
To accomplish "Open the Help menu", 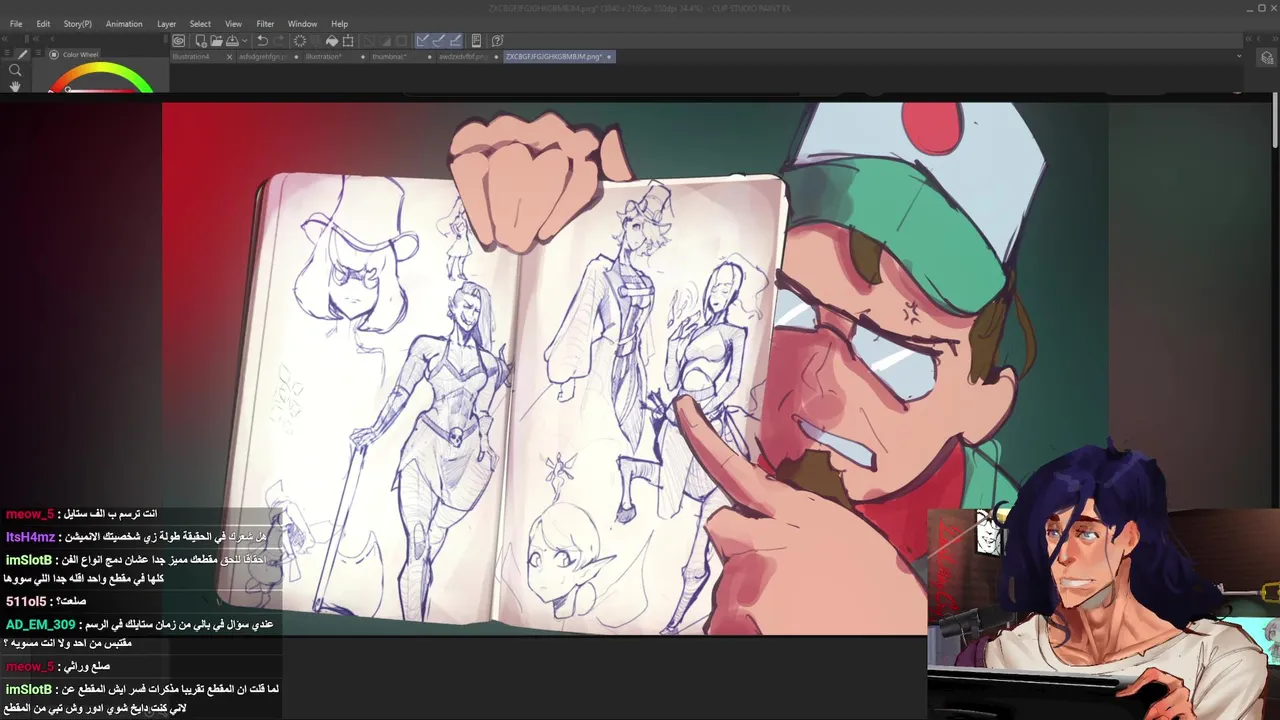I will click(x=339, y=24).
